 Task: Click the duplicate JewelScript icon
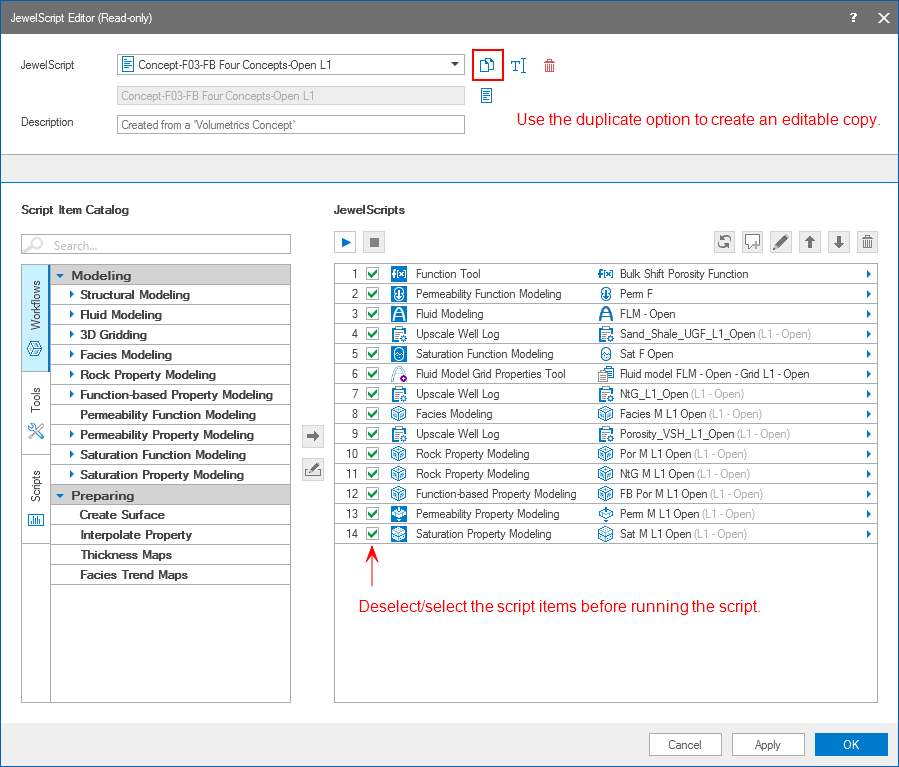[487, 65]
